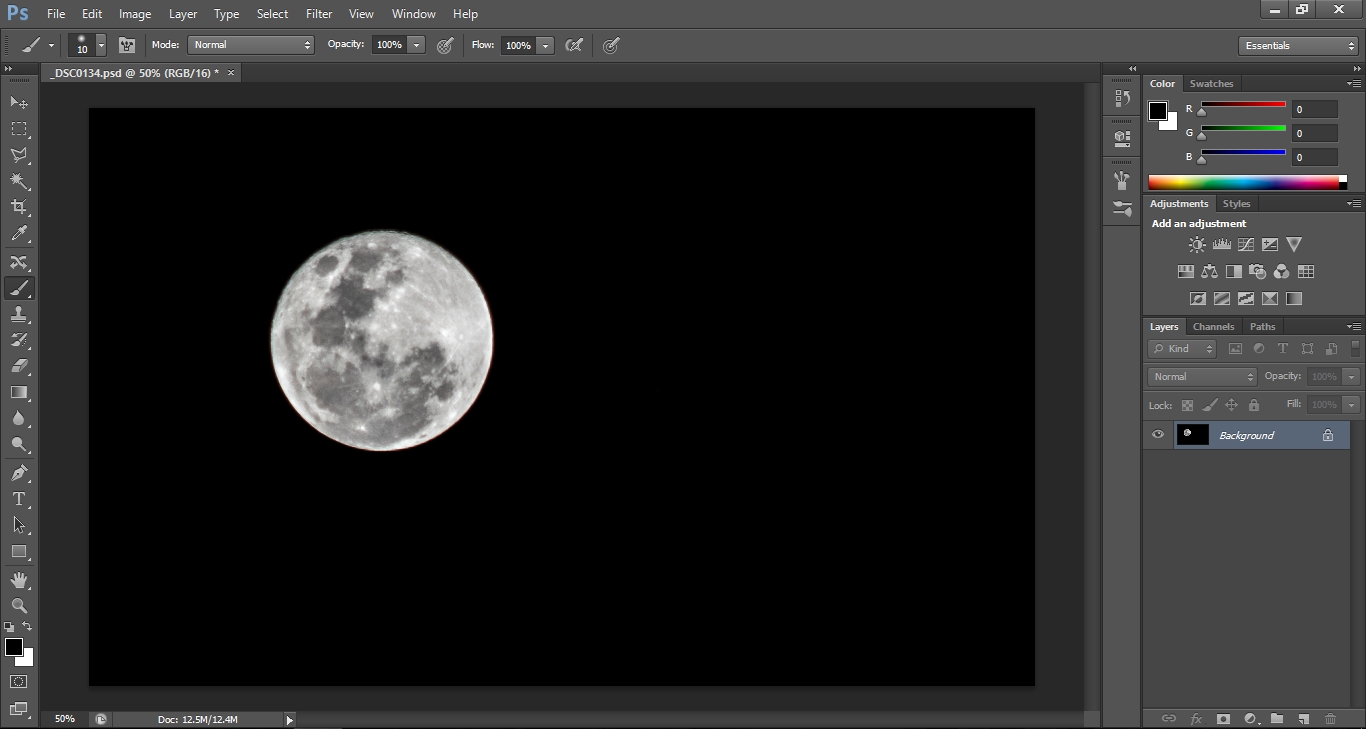This screenshot has width=1366, height=729.
Task: Pick a color from the spectrum ramp
Action: coord(1247,181)
